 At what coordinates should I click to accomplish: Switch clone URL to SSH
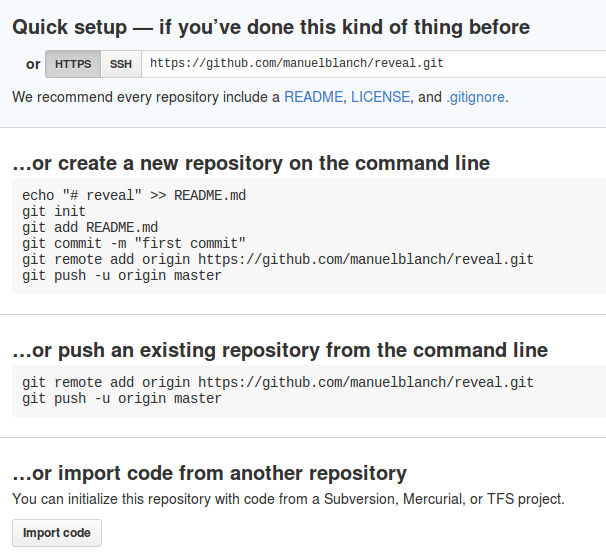(121, 64)
